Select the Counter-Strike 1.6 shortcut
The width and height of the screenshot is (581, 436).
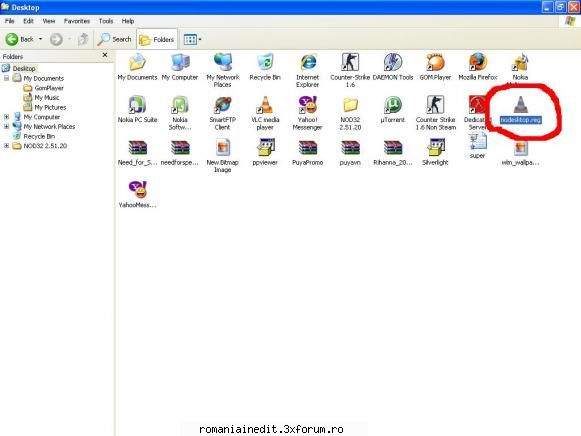click(x=350, y=70)
